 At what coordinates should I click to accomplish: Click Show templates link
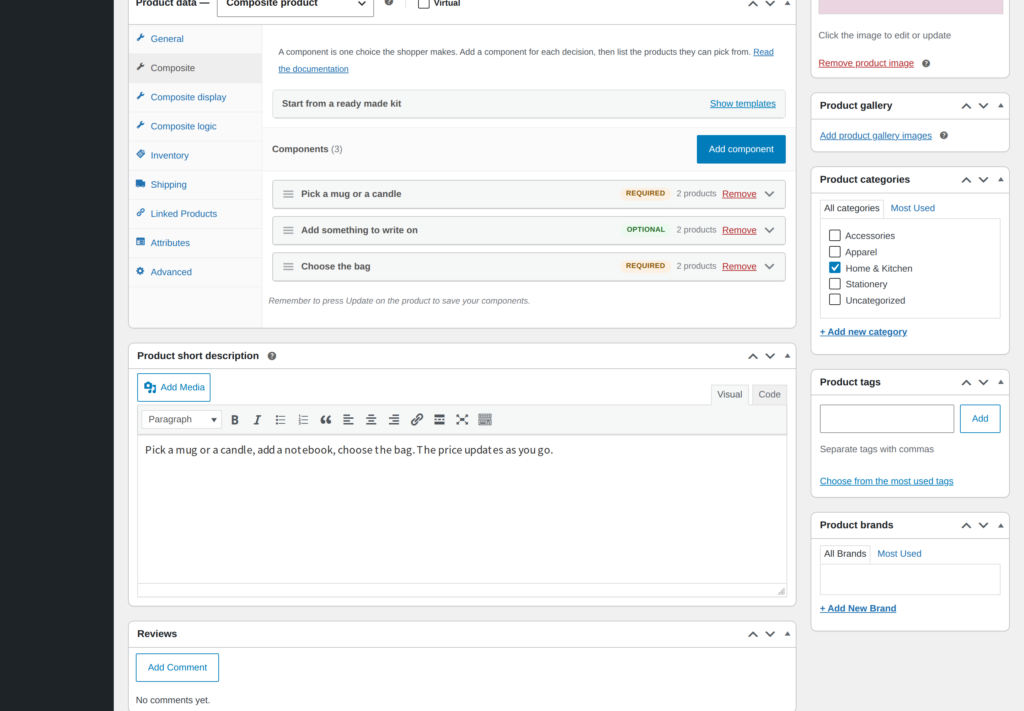743,104
